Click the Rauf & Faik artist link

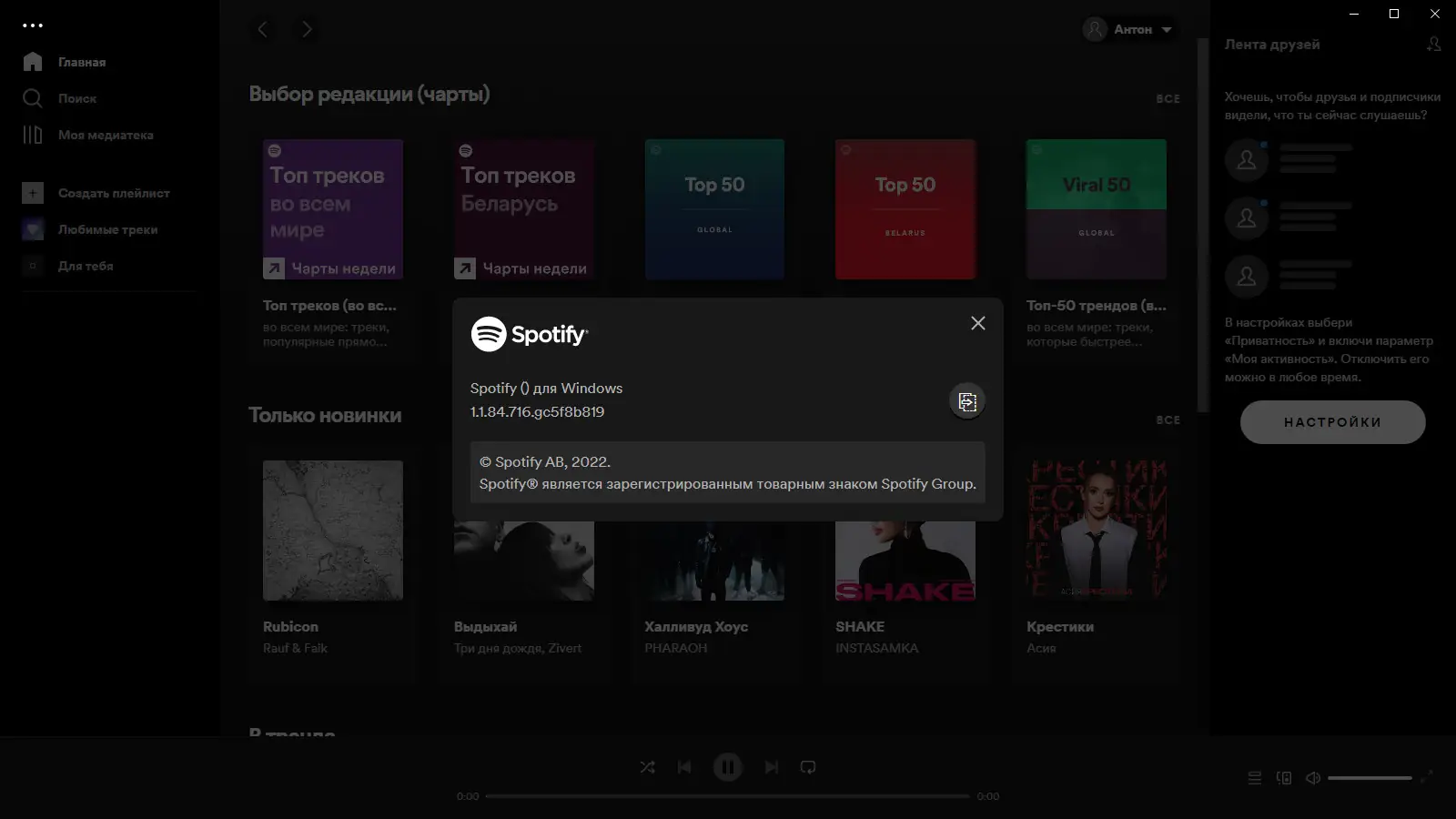pos(295,648)
